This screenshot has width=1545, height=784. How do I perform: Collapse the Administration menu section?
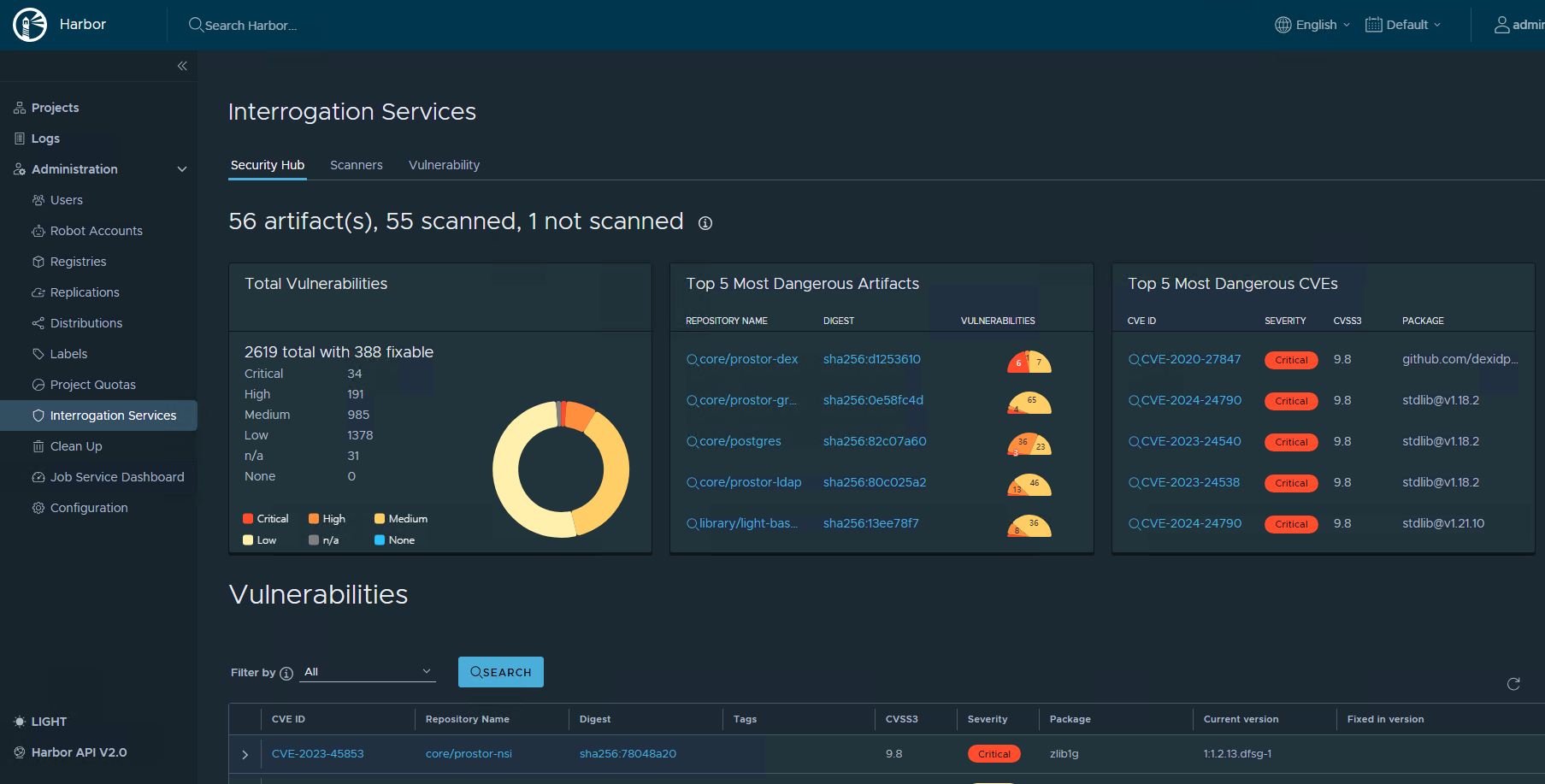181,169
